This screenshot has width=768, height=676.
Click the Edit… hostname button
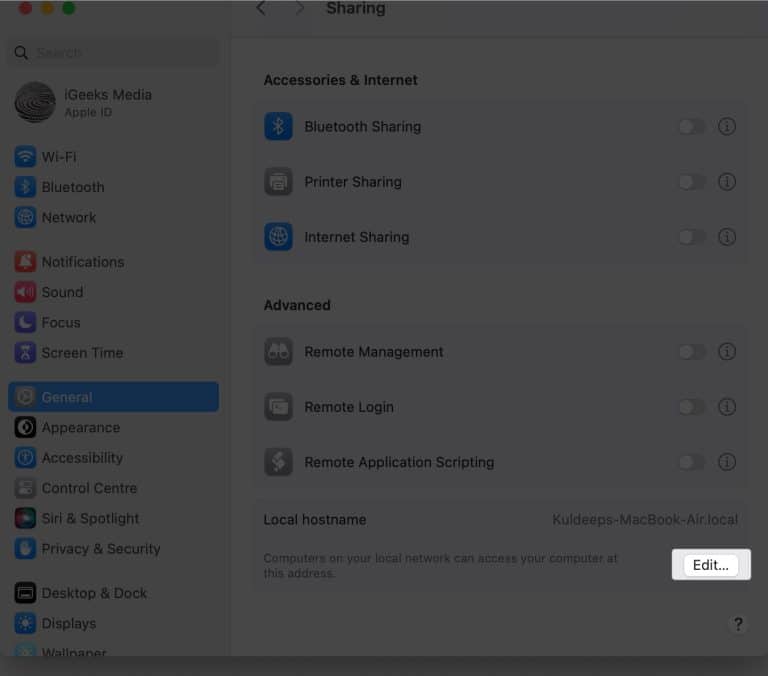(x=711, y=565)
